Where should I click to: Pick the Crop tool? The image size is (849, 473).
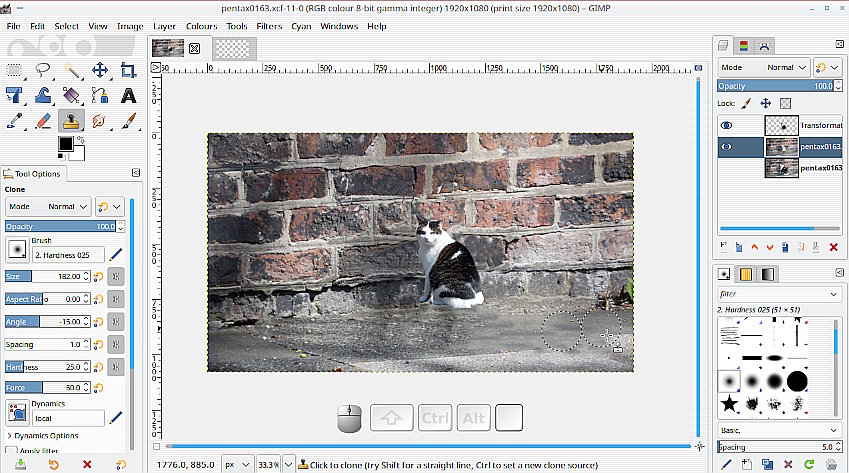pos(128,70)
